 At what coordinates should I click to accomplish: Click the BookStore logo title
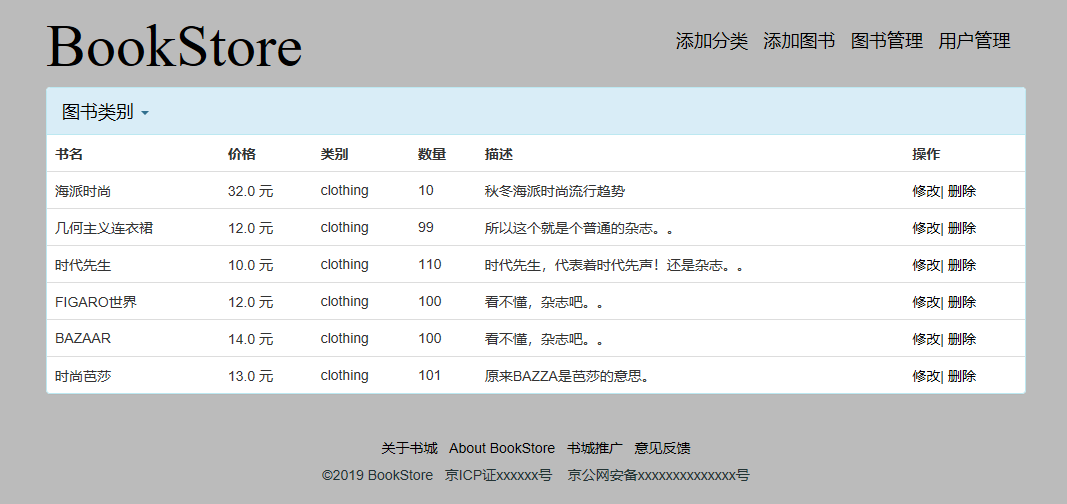pos(174,46)
